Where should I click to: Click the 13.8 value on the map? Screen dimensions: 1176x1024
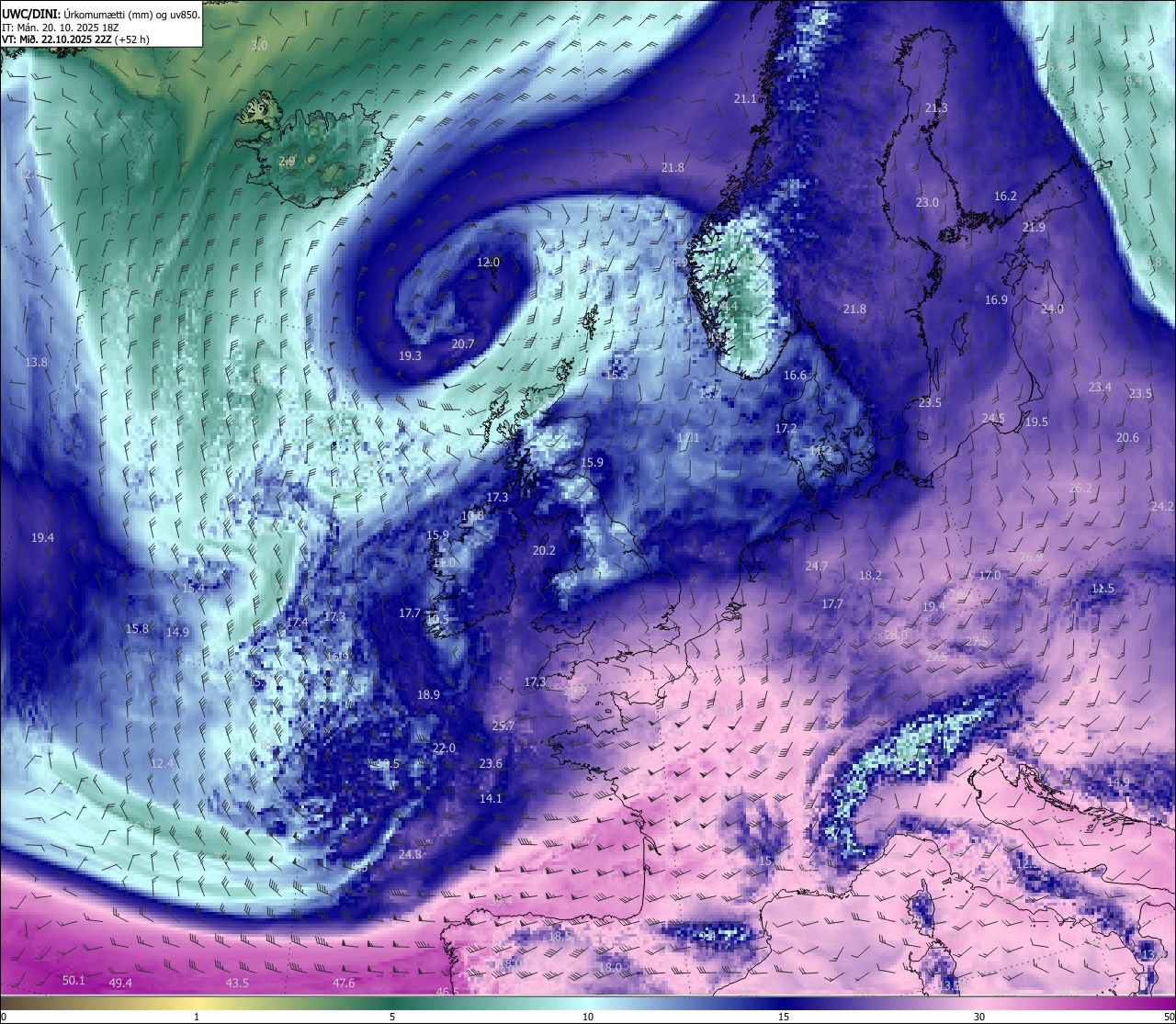[36, 363]
